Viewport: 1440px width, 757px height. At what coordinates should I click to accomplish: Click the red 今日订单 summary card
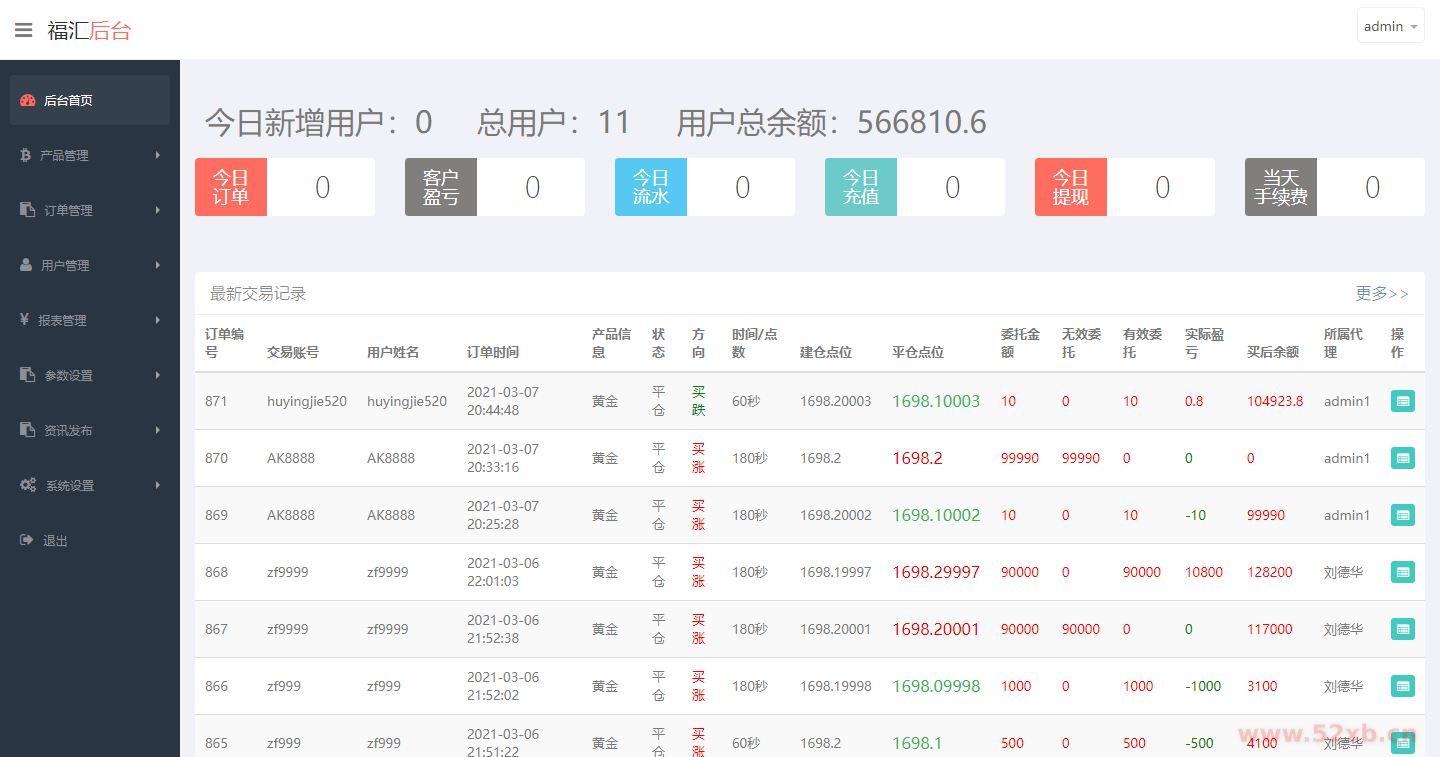click(x=231, y=187)
